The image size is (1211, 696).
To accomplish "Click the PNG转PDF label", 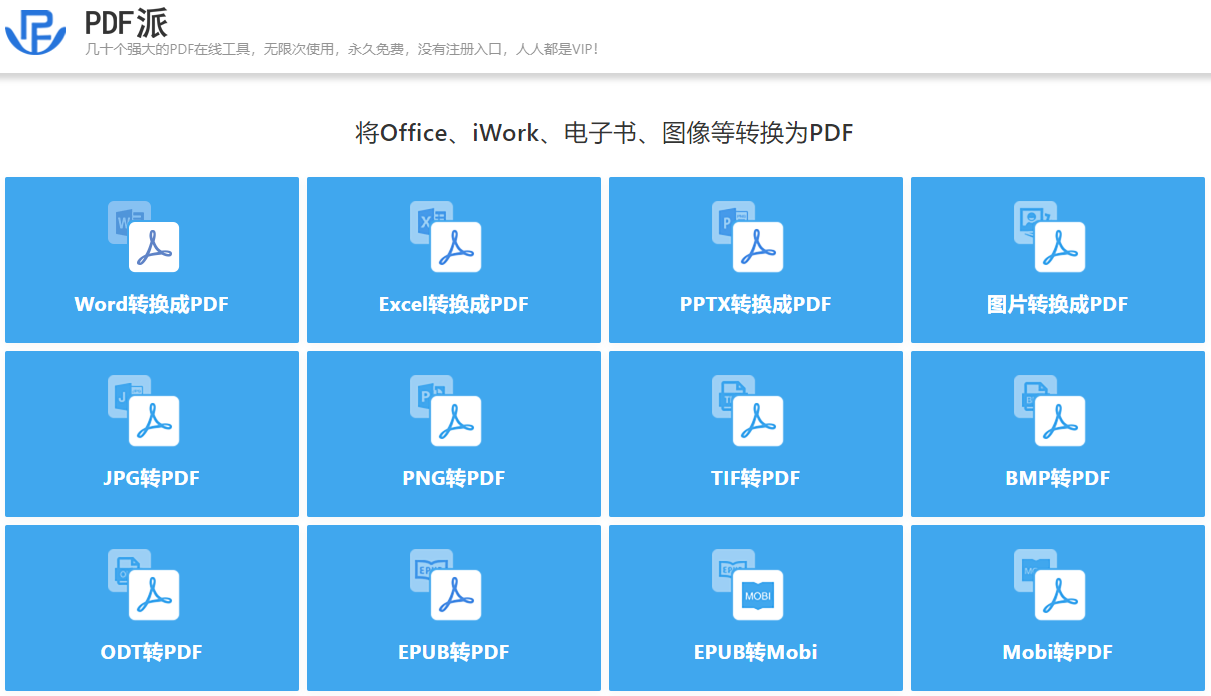I will pyautogui.click(x=454, y=479).
